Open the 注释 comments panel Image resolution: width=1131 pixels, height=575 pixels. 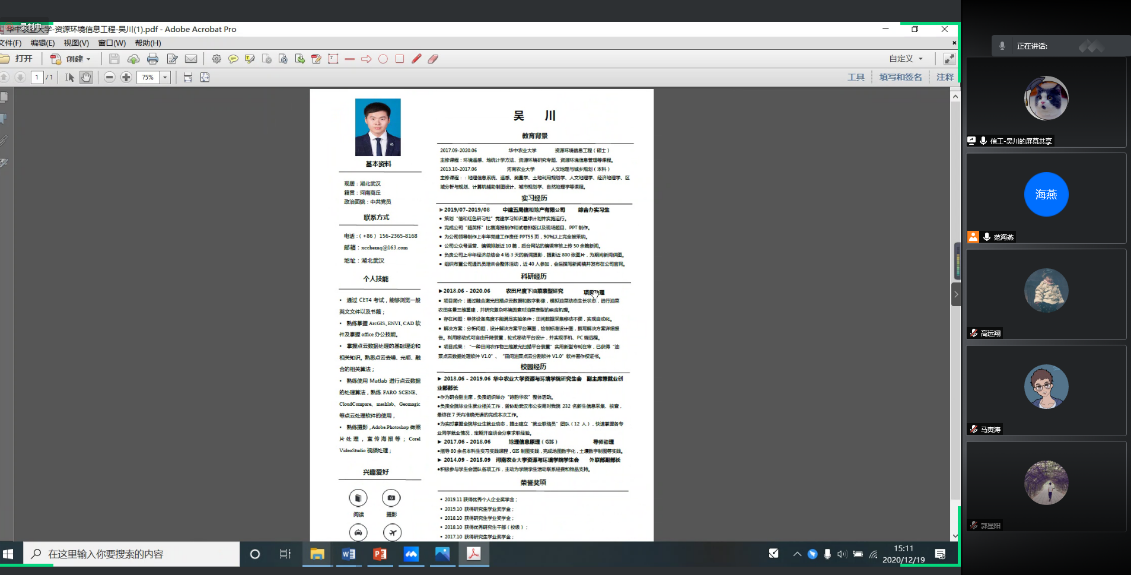tap(944, 77)
